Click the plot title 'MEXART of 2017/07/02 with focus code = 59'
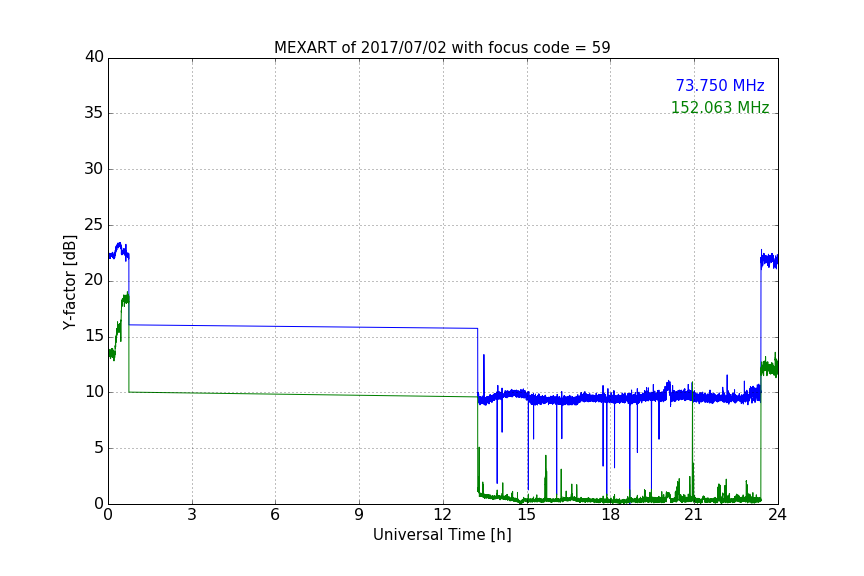Viewport: 864px width, 576px height. point(442,47)
